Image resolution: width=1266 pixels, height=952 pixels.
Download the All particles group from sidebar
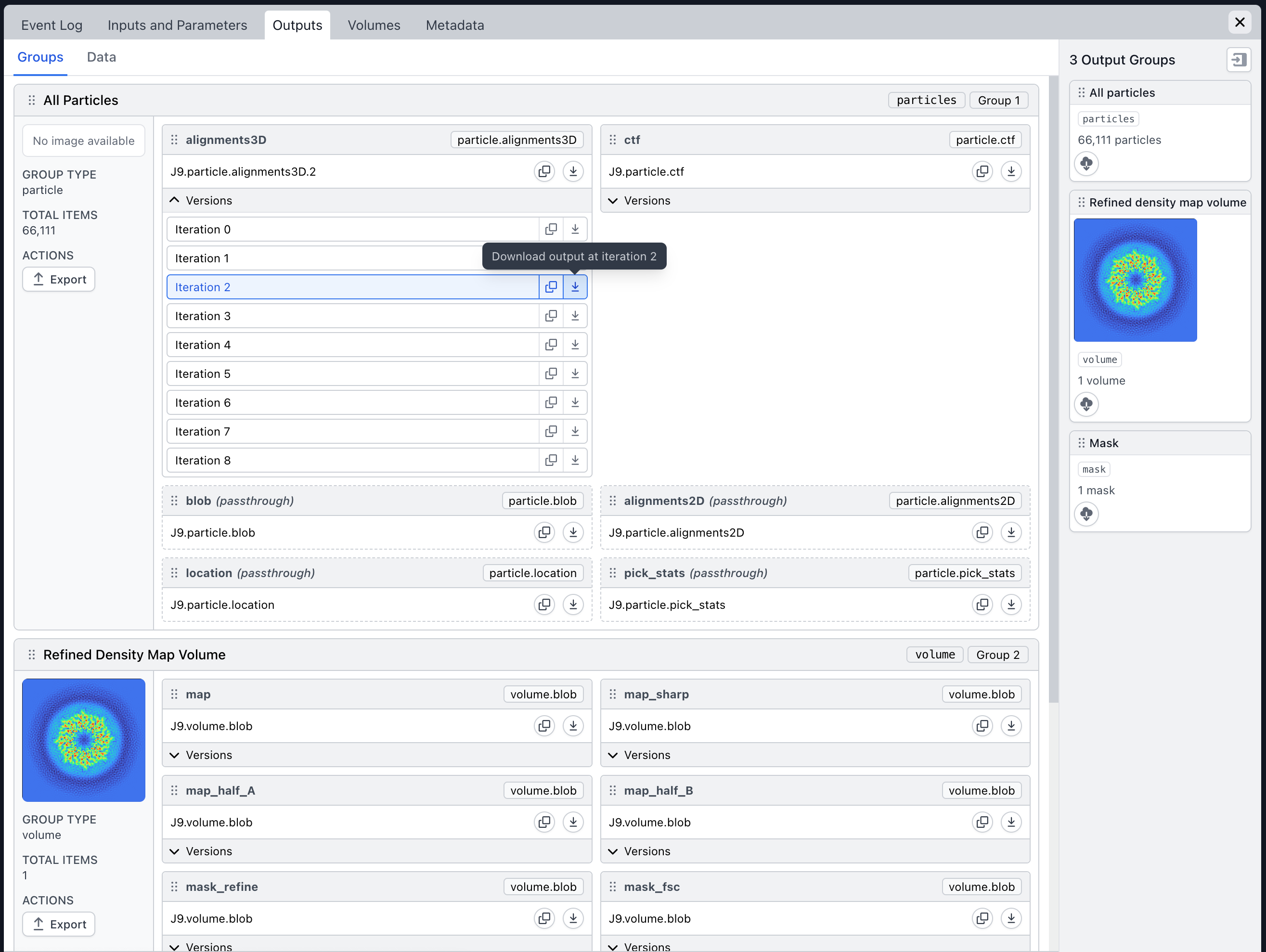pos(1085,164)
